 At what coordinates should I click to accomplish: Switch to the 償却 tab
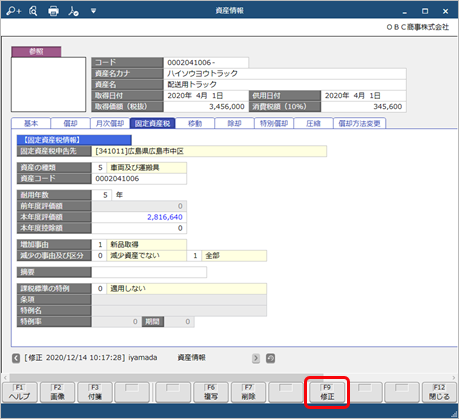[x=70, y=123]
